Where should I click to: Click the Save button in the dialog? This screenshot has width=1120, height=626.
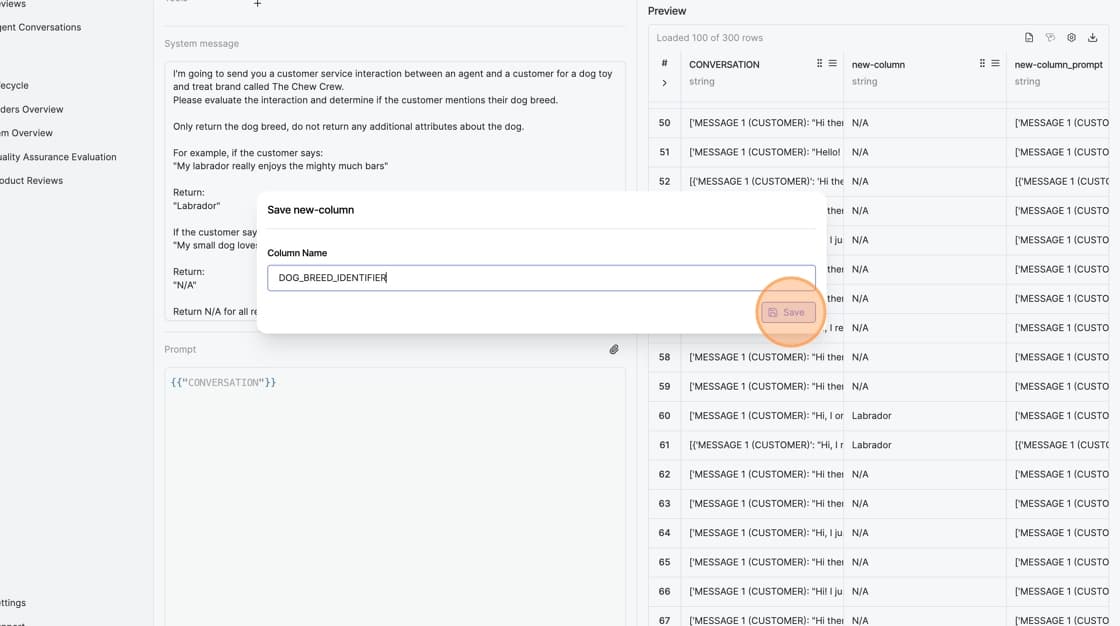point(788,312)
